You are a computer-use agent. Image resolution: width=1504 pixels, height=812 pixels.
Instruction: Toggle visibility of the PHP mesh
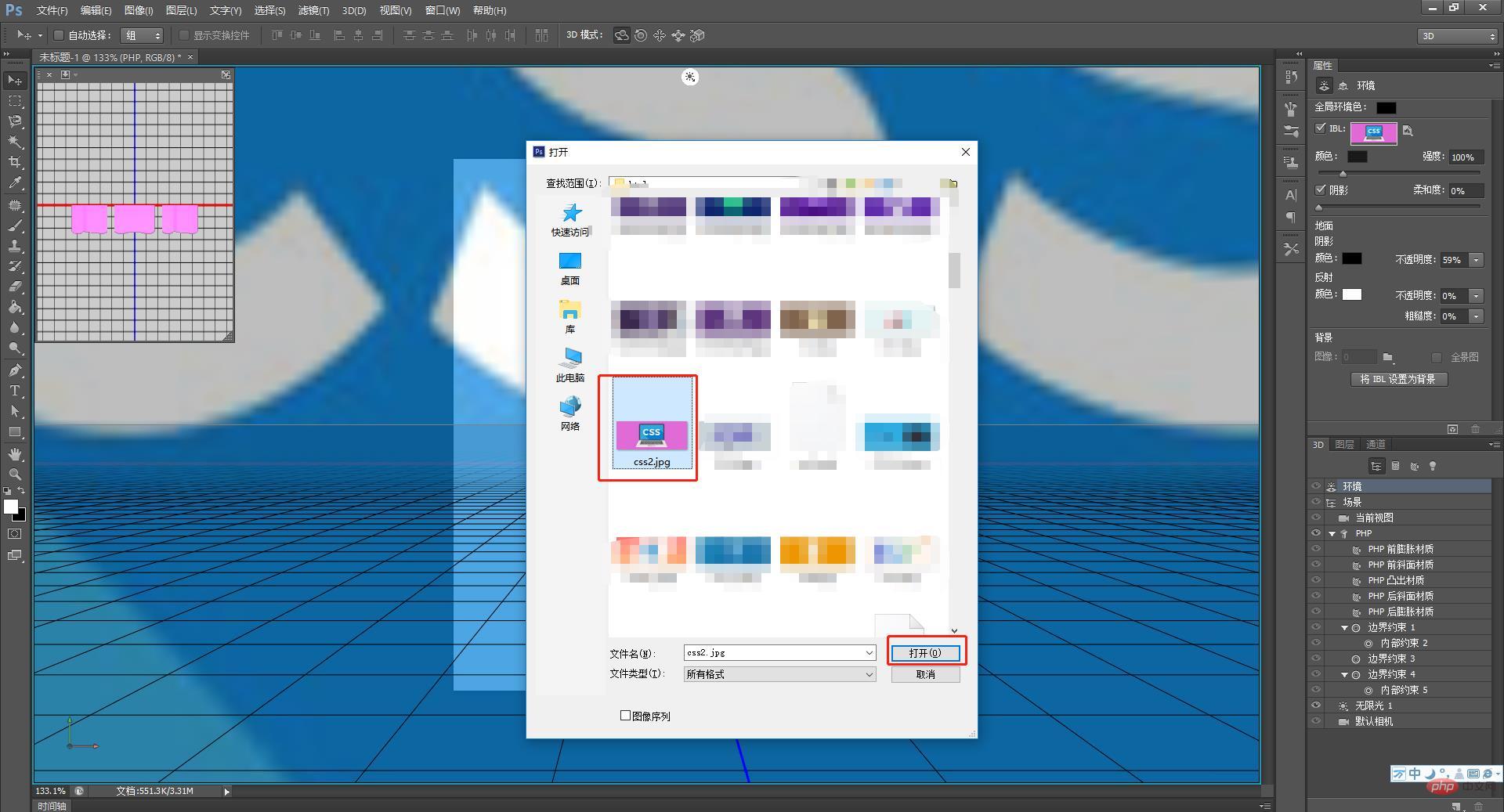coord(1316,533)
